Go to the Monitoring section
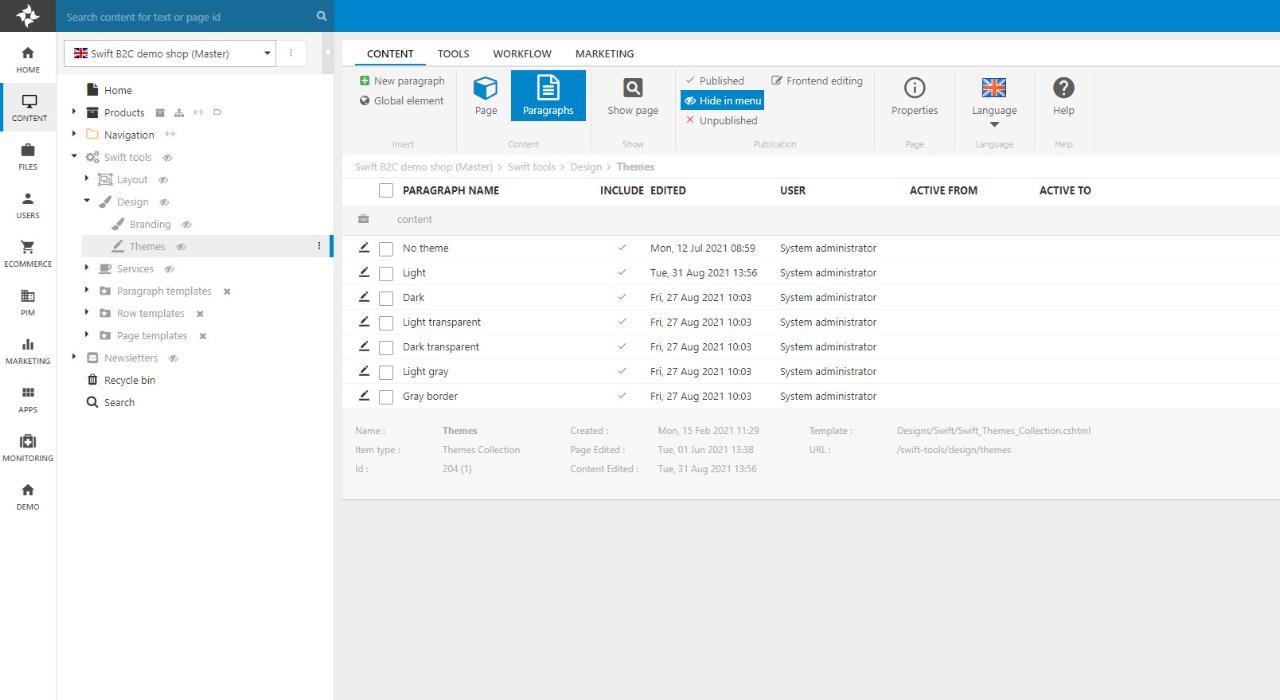1280x700 pixels. click(28, 447)
